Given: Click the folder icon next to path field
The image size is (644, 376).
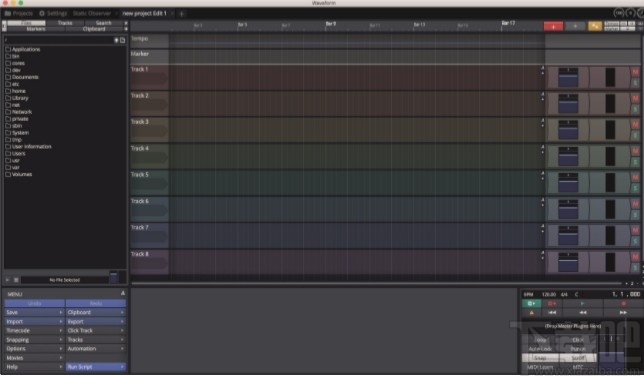Looking at the screenshot, I should 122,40.
